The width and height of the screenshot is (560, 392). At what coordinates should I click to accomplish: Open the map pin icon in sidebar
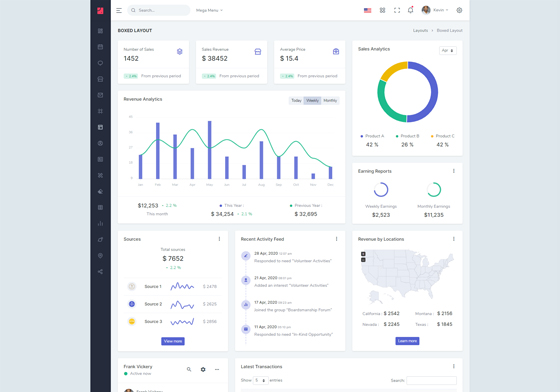100,256
